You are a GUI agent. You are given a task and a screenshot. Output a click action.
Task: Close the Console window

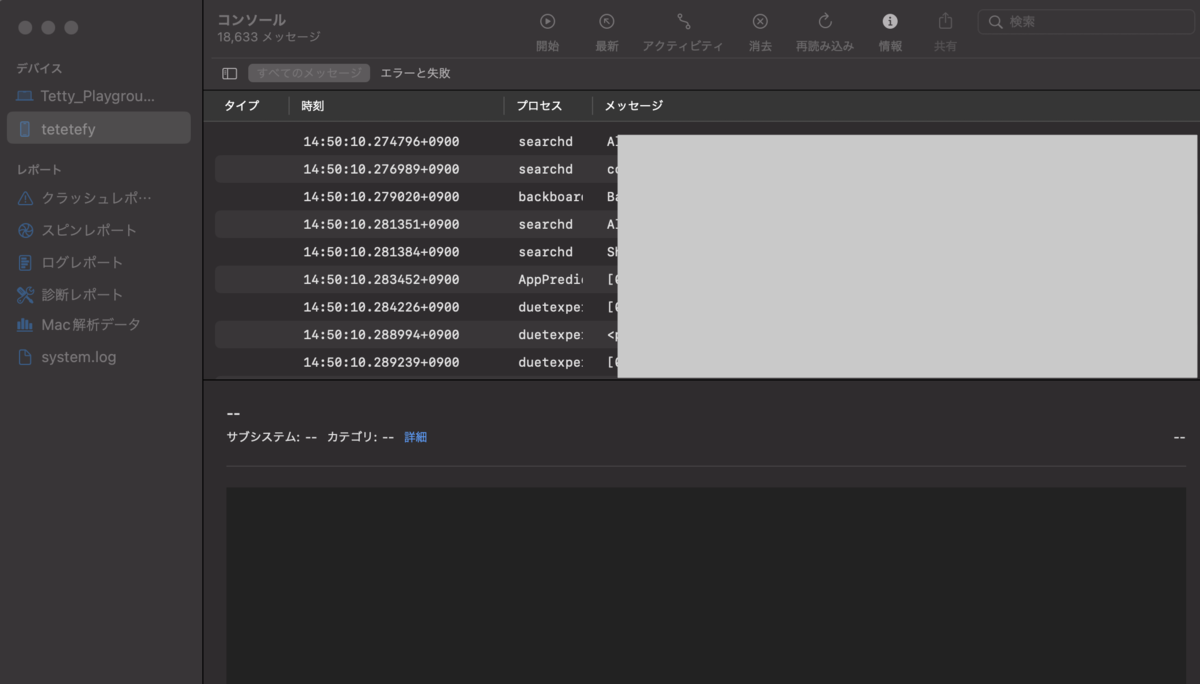click(27, 27)
